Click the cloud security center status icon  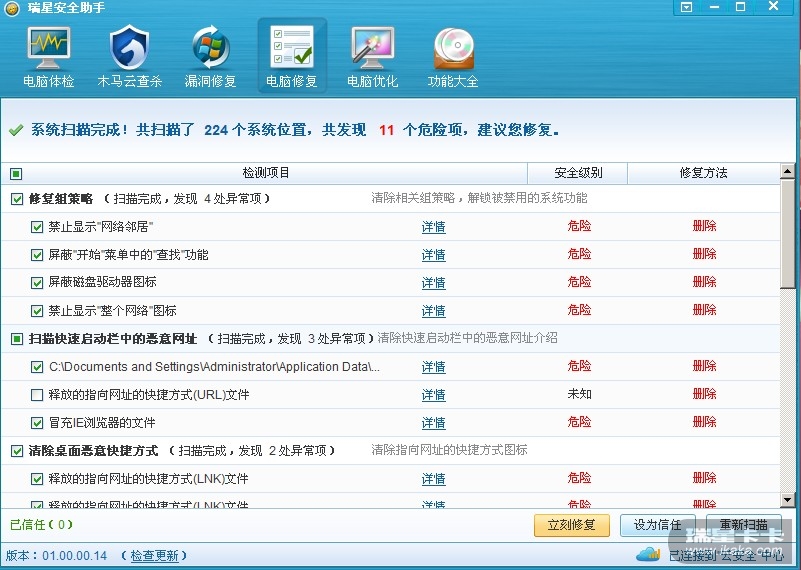click(x=648, y=554)
